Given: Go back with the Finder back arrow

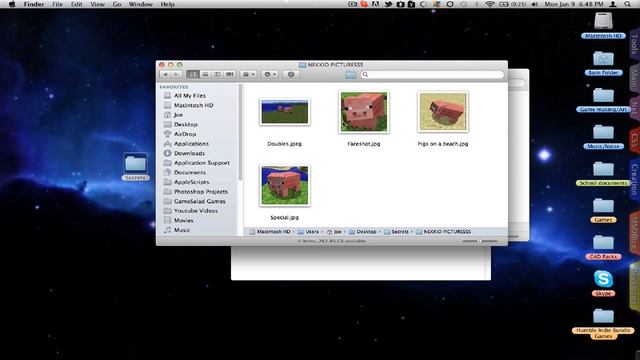Looking at the screenshot, I should (x=165, y=74).
